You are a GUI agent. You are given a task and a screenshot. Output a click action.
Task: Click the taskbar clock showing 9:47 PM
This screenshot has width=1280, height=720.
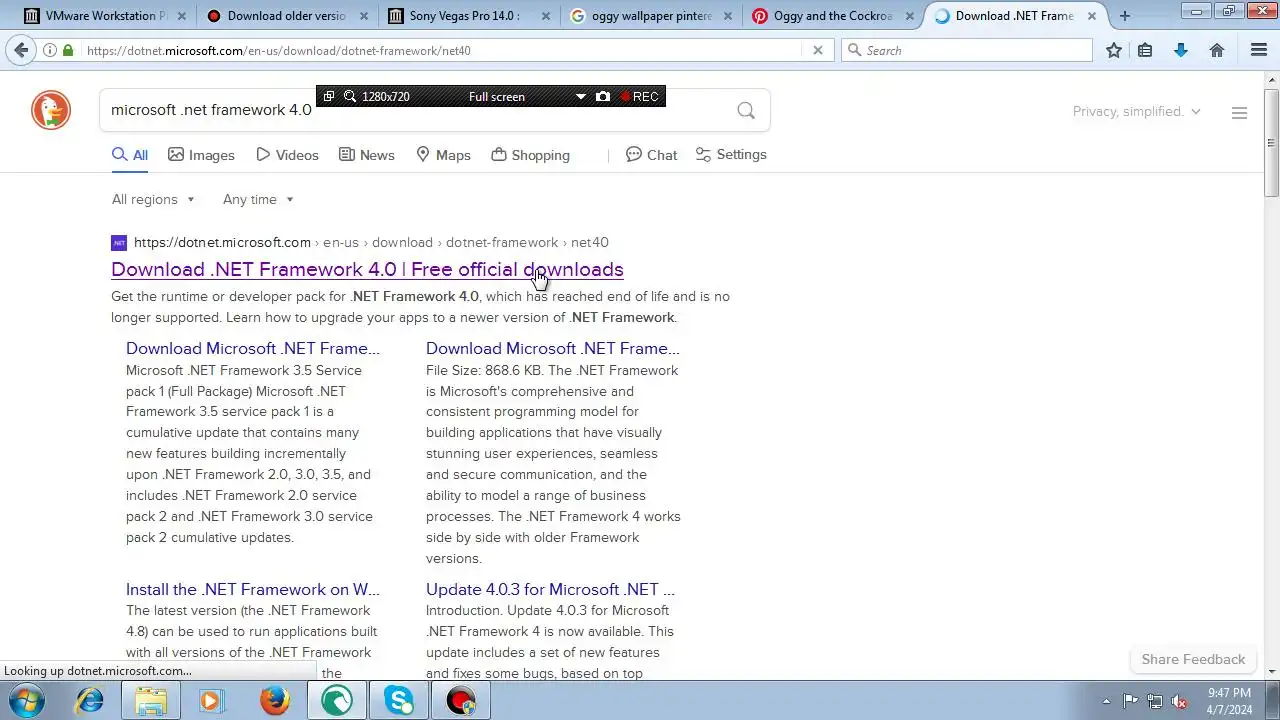[1229, 701]
